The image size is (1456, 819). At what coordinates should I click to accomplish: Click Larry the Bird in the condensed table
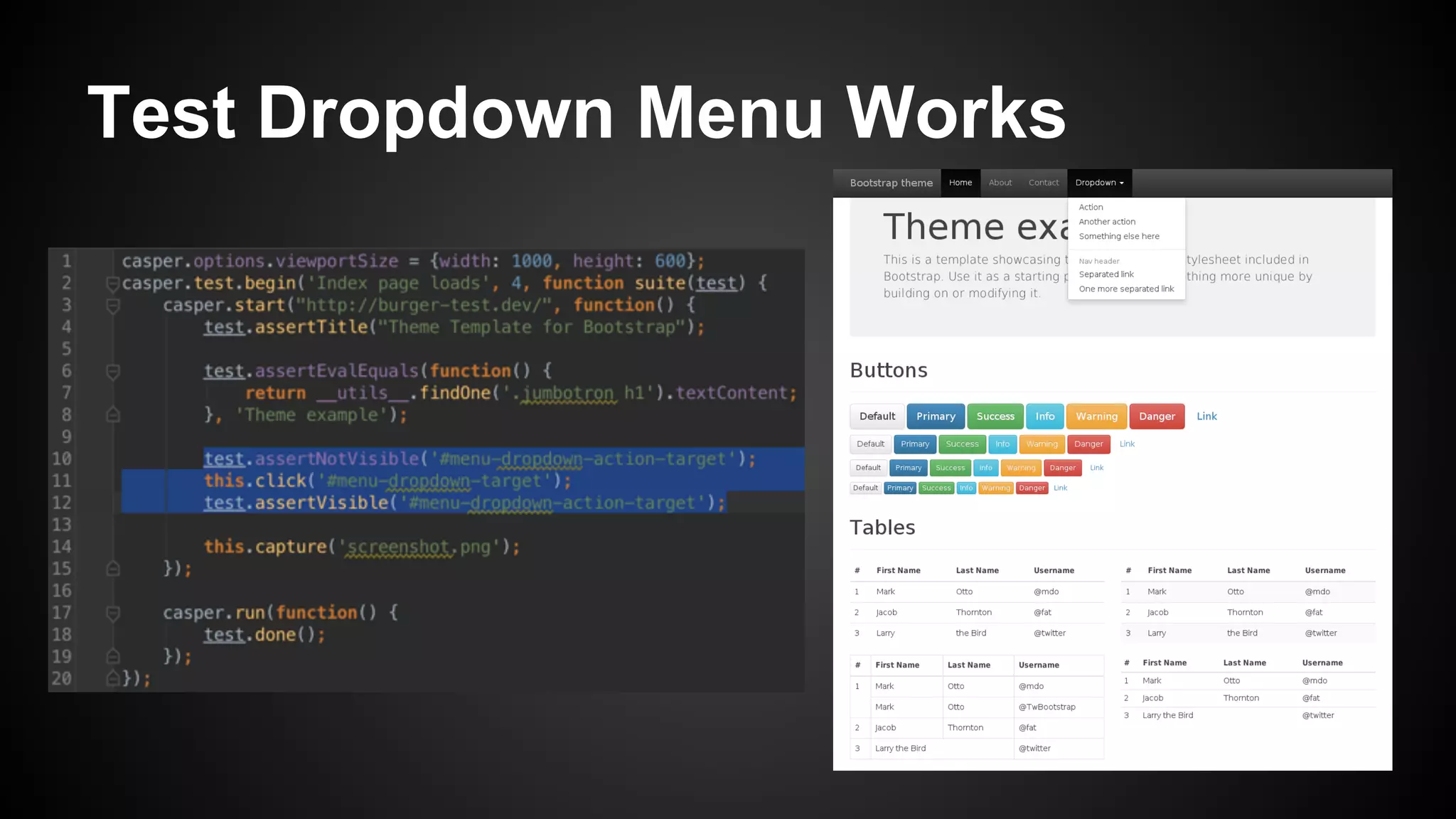click(1167, 715)
